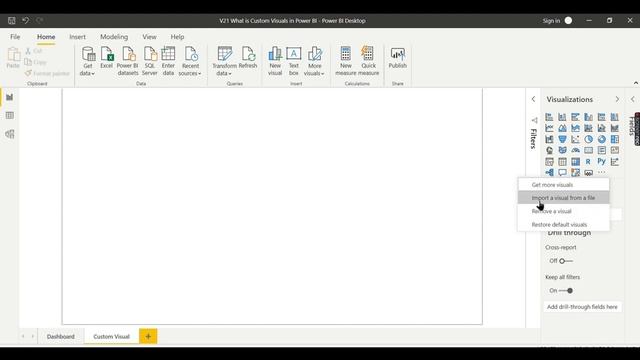Click the Save icon in title bar

11,20
